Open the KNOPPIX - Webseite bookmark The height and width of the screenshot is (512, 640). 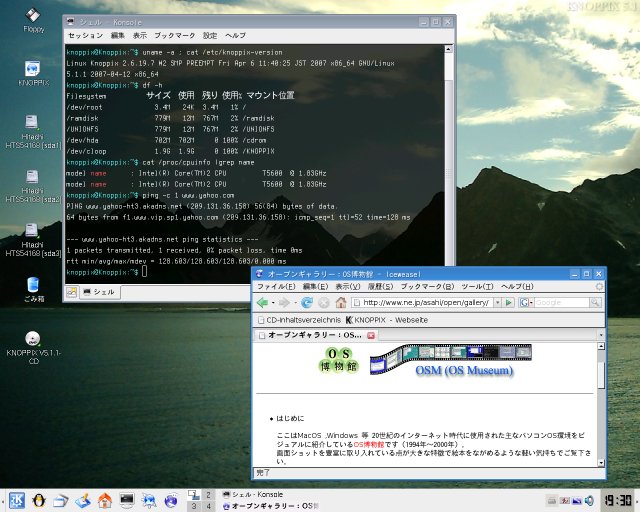387,320
